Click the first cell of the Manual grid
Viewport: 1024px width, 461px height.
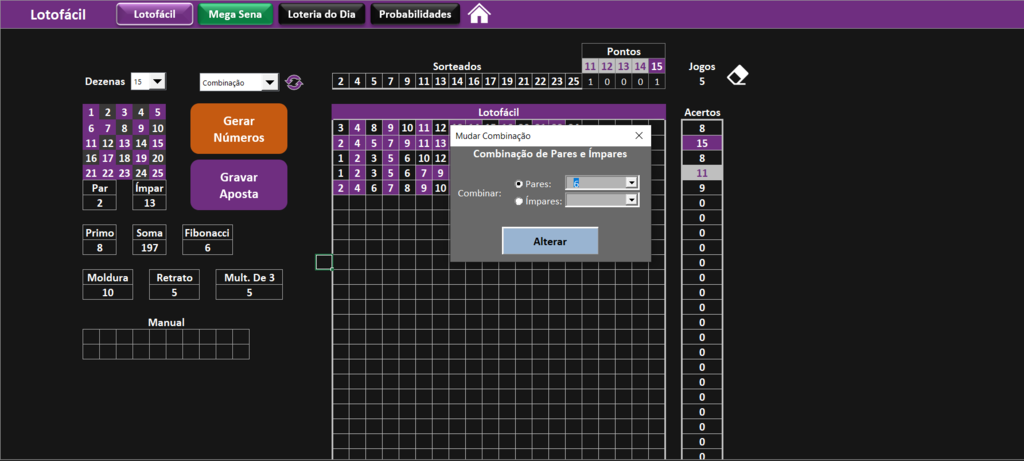coord(91,336)
